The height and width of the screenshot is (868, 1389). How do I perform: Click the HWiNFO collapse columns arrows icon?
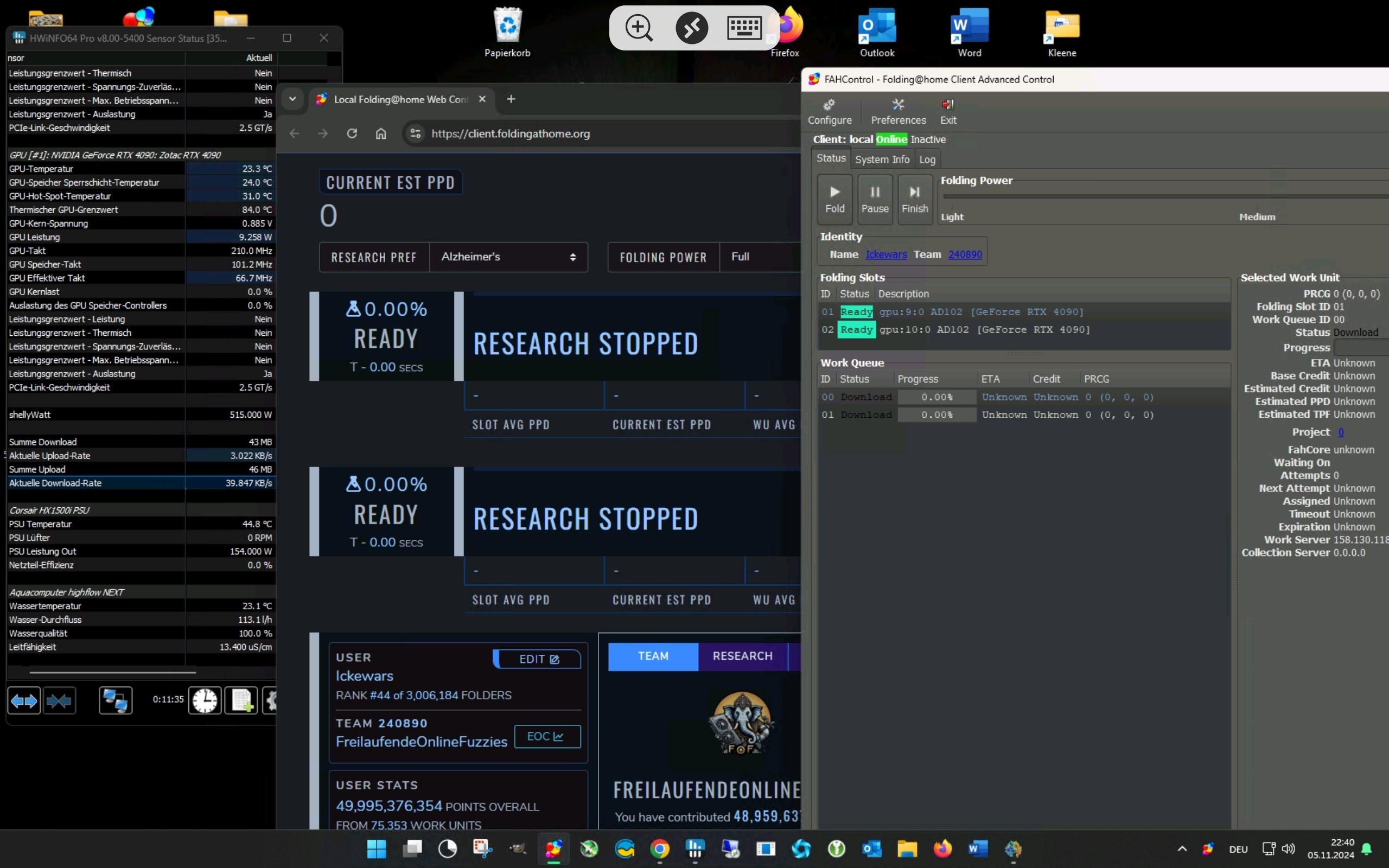(x=59, y=700)
